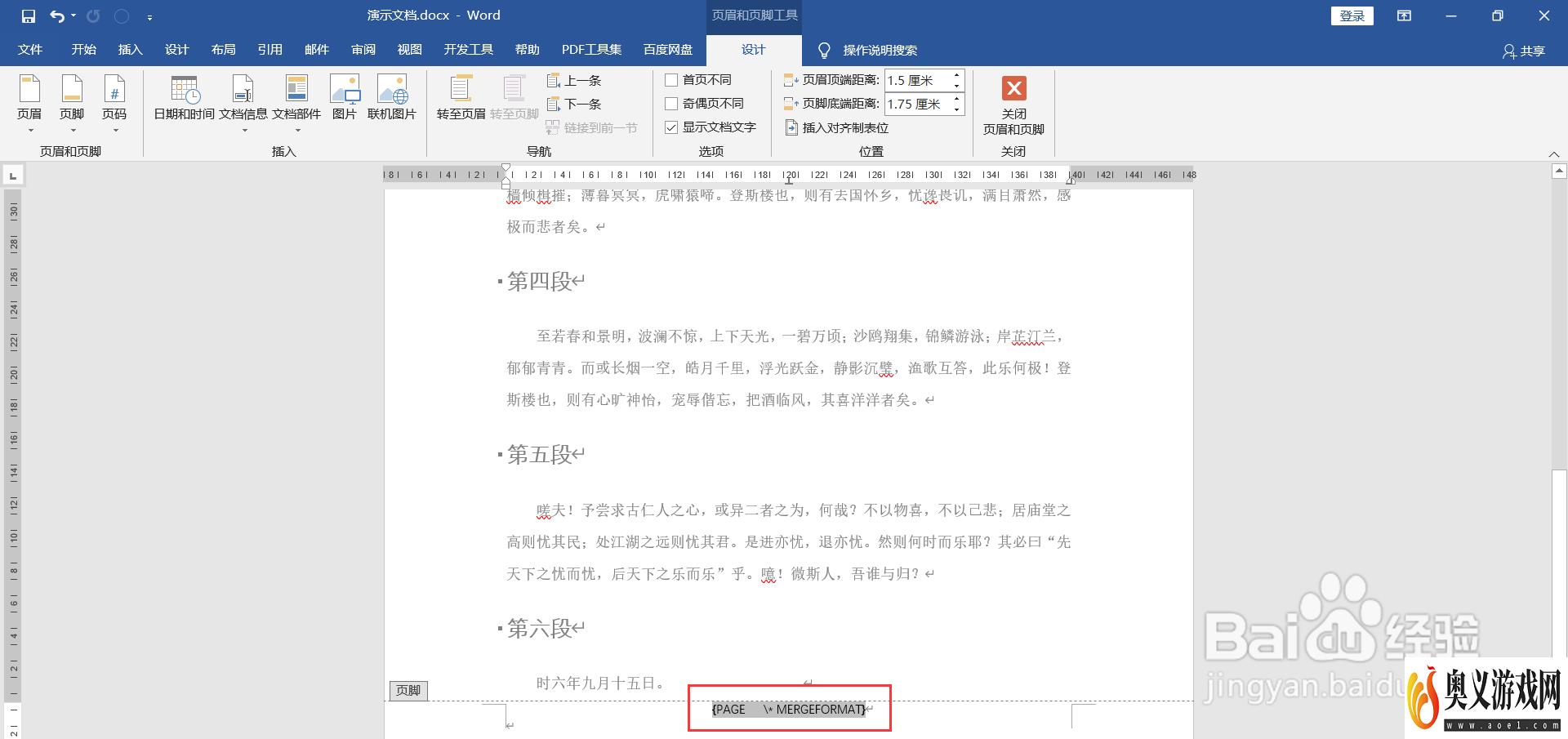Open the Undo history dropdown arrow
The image size is (1568, 739).
(x=73, y=16)
